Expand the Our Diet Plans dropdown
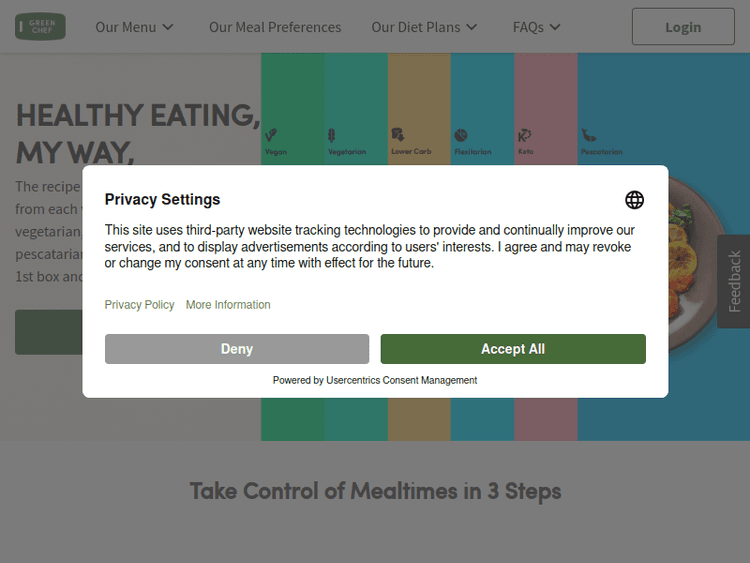The image size is (750, 563). (424, 27)
